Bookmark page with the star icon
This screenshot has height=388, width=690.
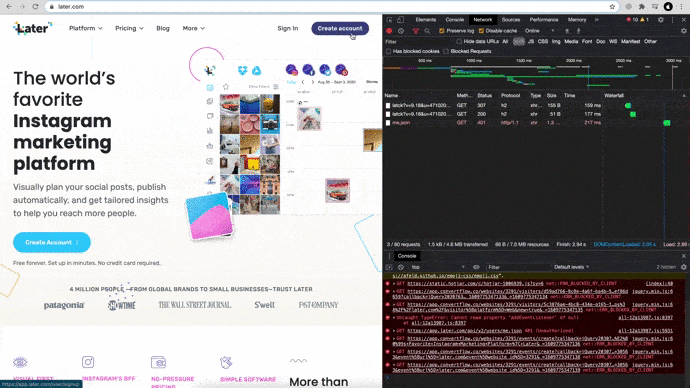[x=612, y=7]
